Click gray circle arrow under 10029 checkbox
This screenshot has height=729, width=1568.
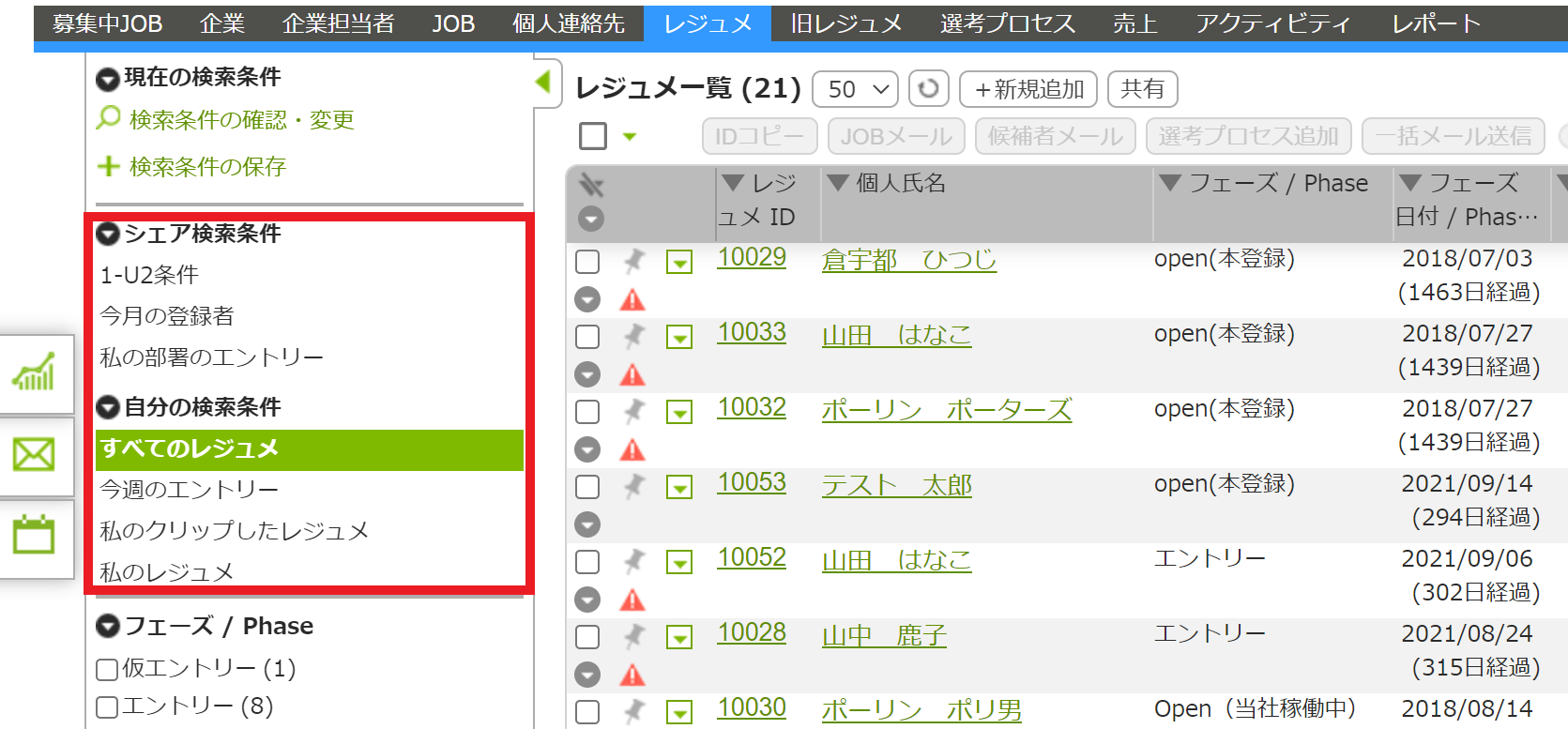[x=587, y=299]
